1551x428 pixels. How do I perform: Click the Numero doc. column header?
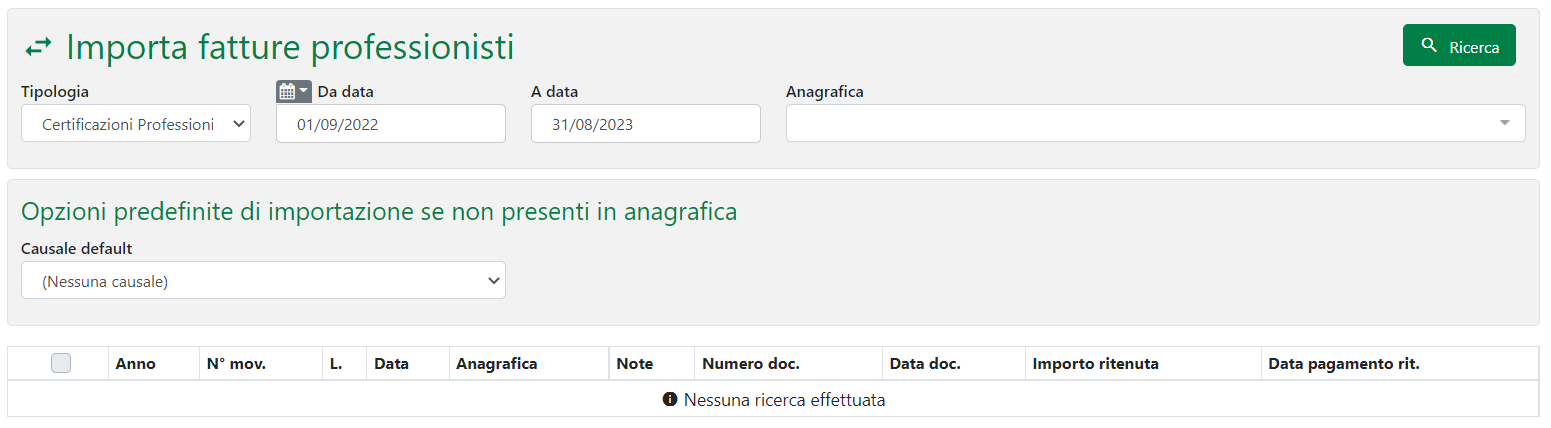(751, 364)
